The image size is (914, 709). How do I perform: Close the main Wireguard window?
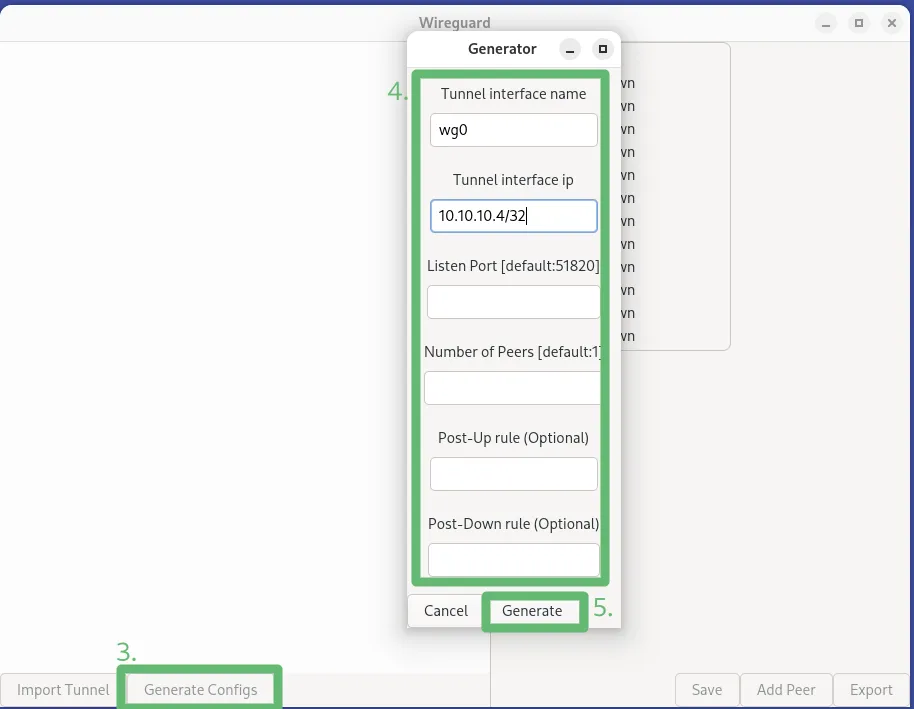coord(891,22)
